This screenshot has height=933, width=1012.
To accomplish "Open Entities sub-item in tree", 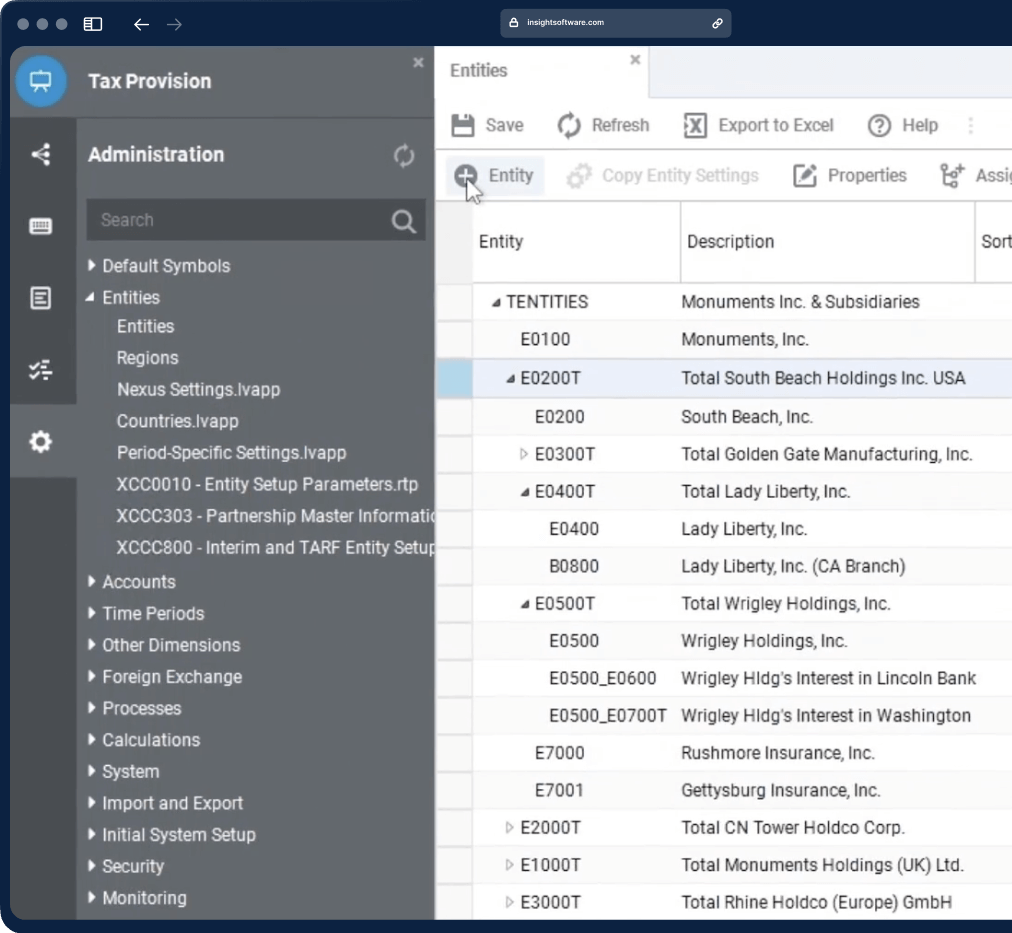I will point(145,326).
